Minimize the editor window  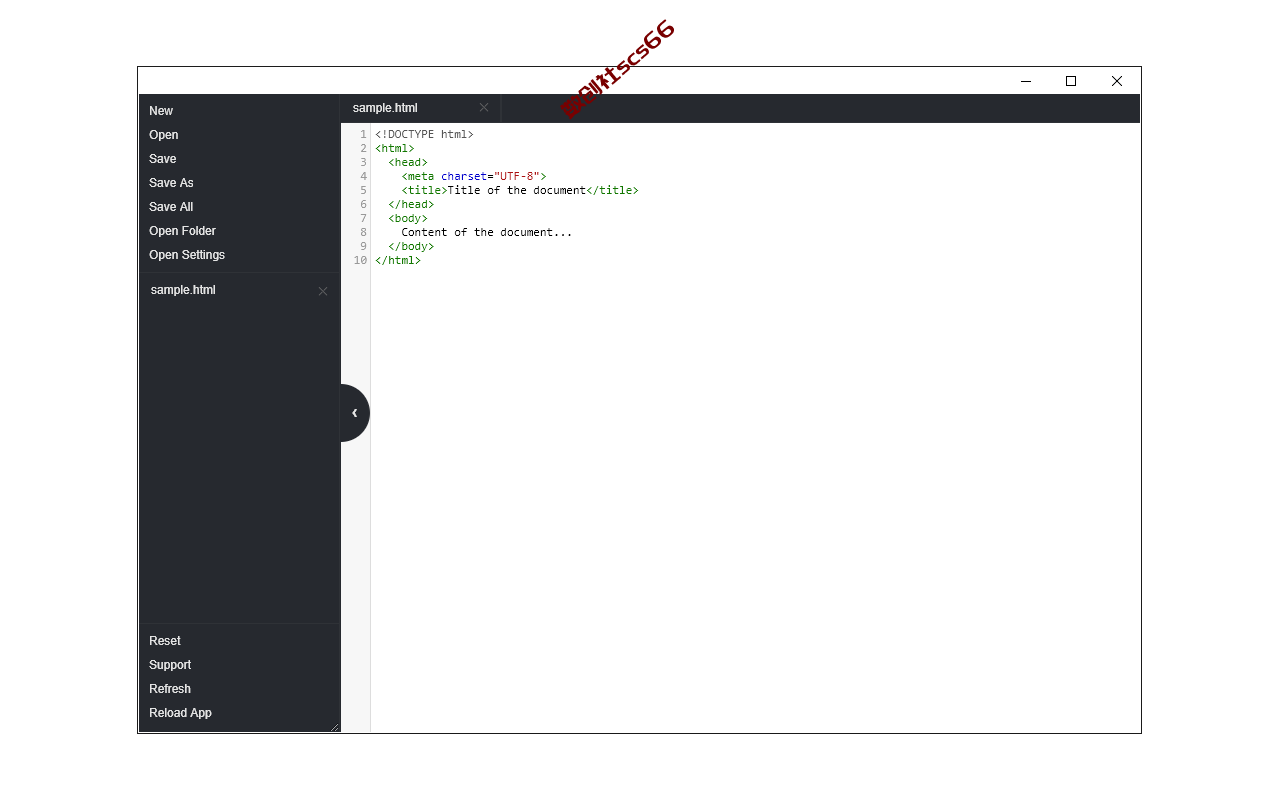tap(1025, 81)
